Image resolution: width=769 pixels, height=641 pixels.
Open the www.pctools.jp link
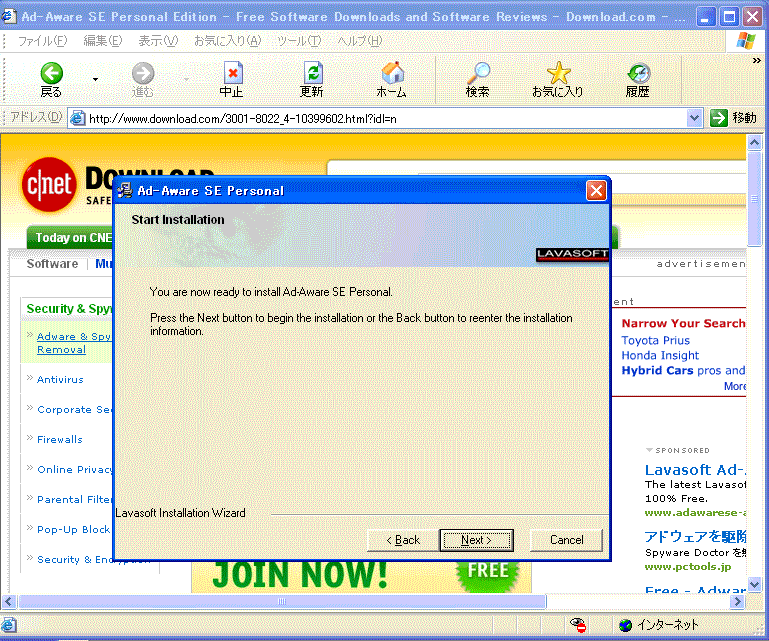click(688, 567)
